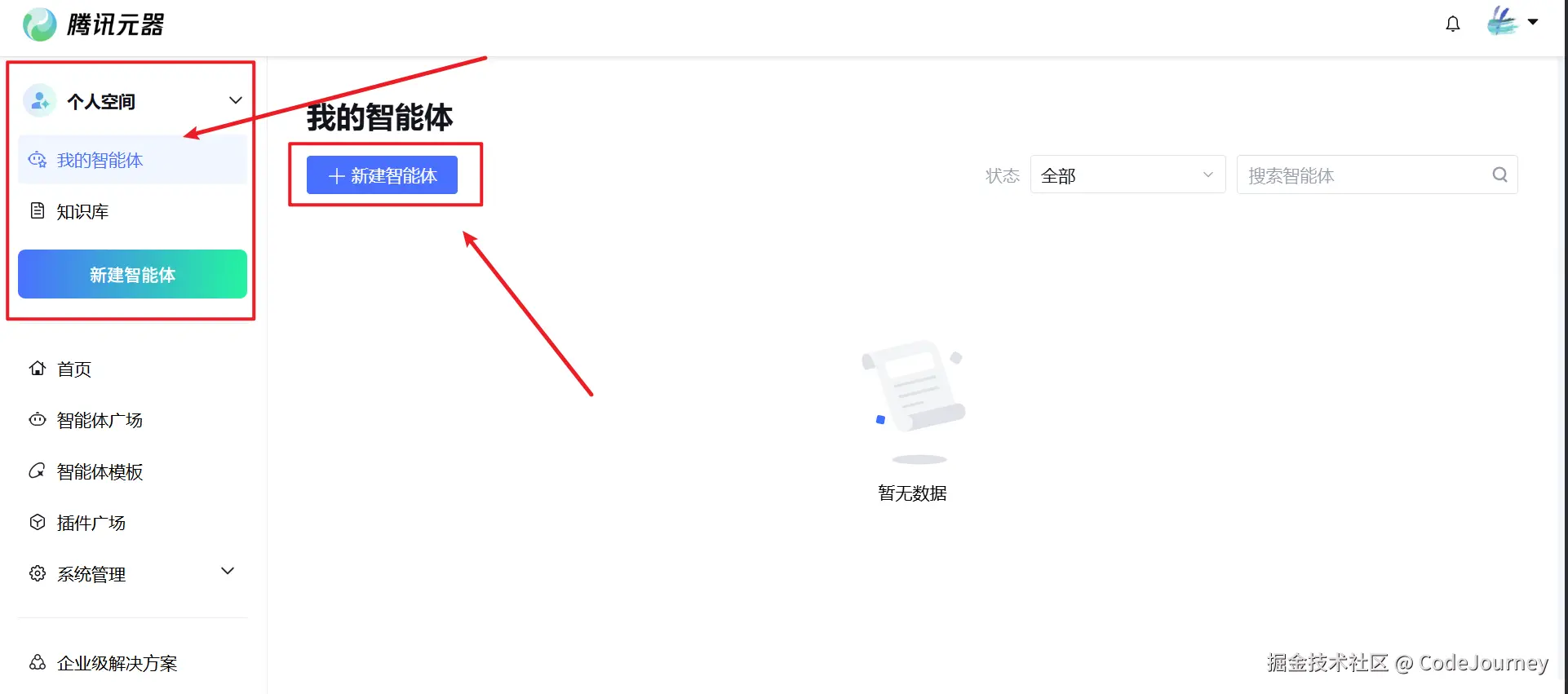
Task: Expand the 个人空间 chevron
Action: [x=236, y=100]
